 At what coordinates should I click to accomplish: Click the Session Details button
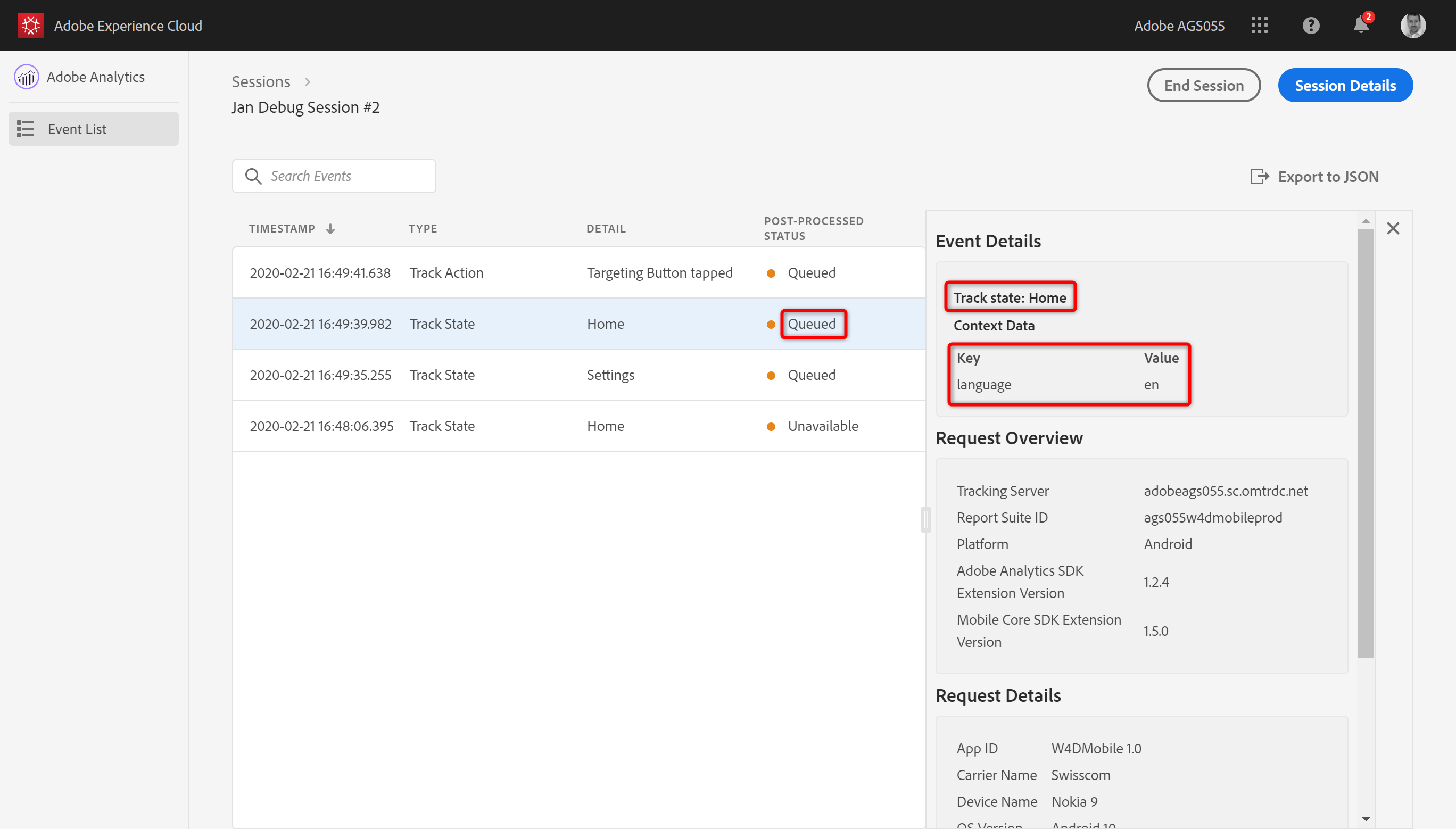coord(1345,86)
